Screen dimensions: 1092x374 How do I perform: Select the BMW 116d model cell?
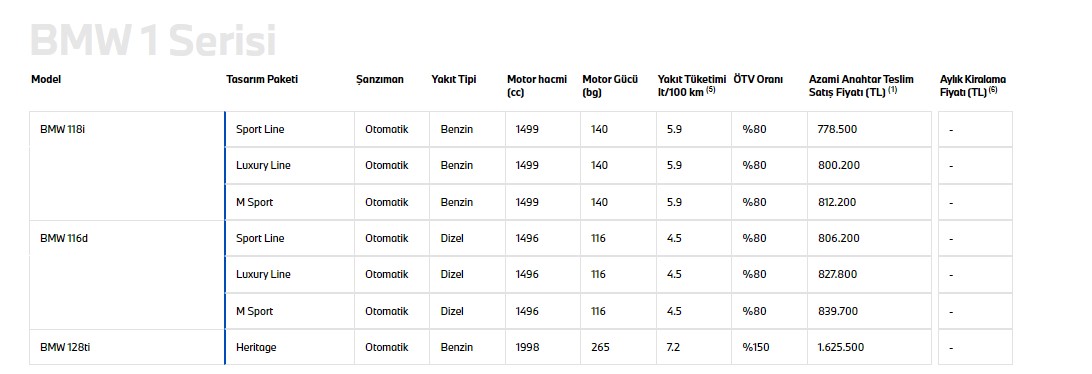(x=127, y=275)
